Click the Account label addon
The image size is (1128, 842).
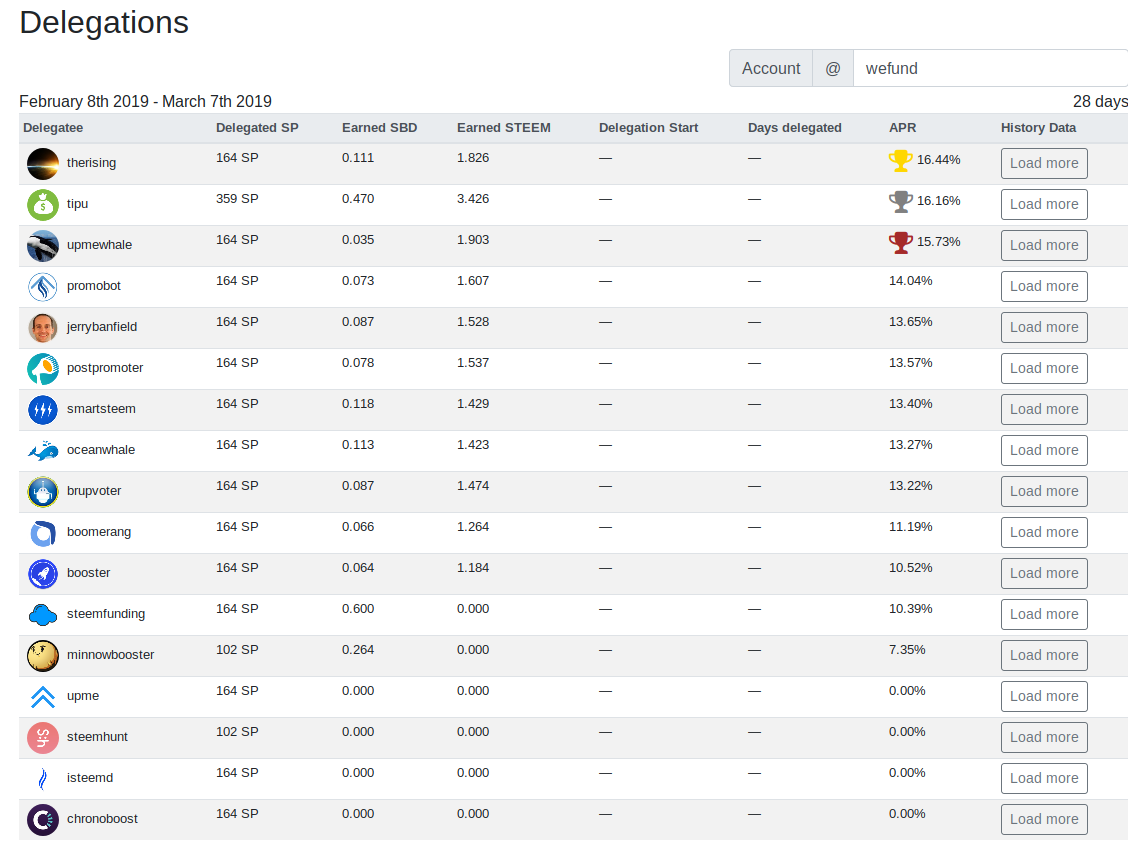click(x=770, y=68)
